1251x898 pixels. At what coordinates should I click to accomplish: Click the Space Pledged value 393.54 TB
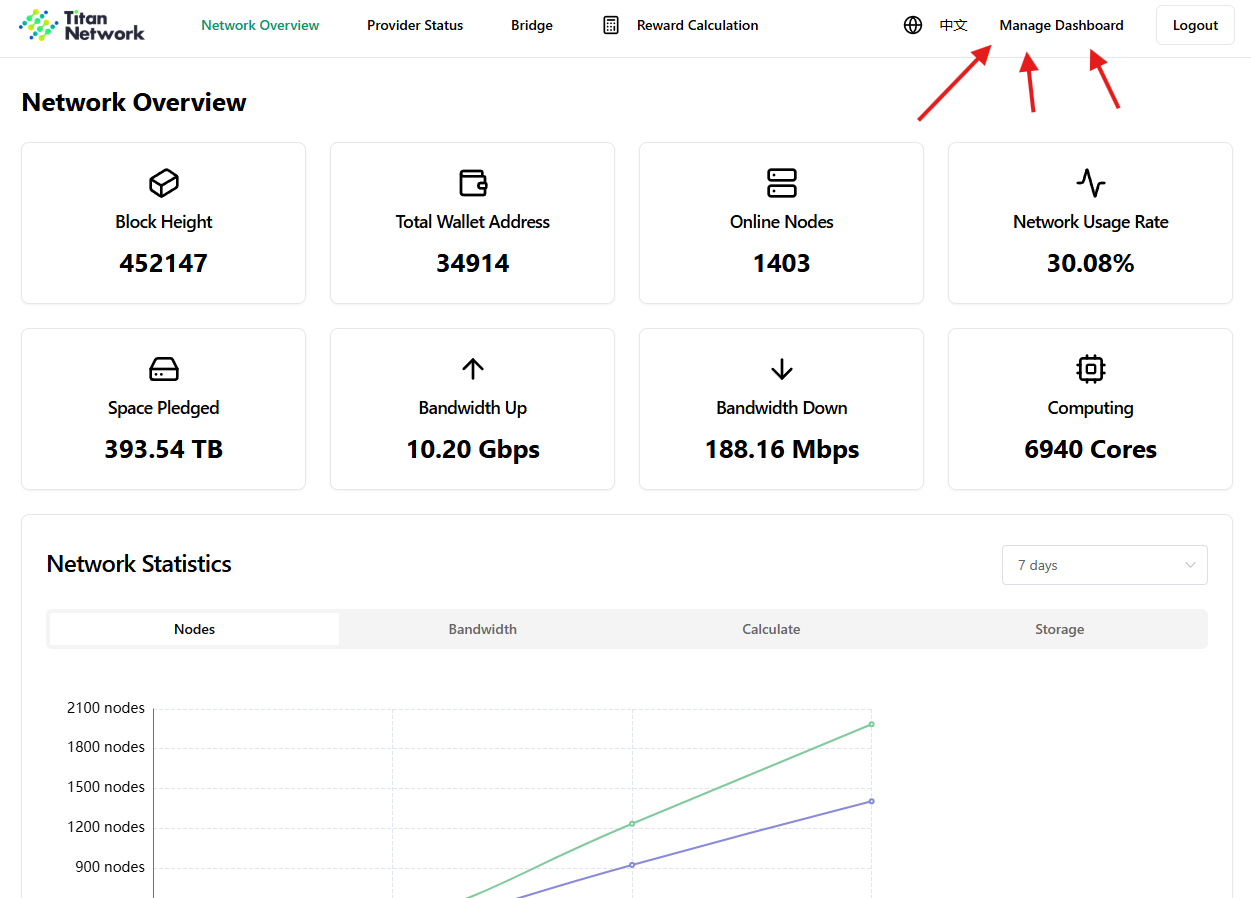click(x=164, y=449)
